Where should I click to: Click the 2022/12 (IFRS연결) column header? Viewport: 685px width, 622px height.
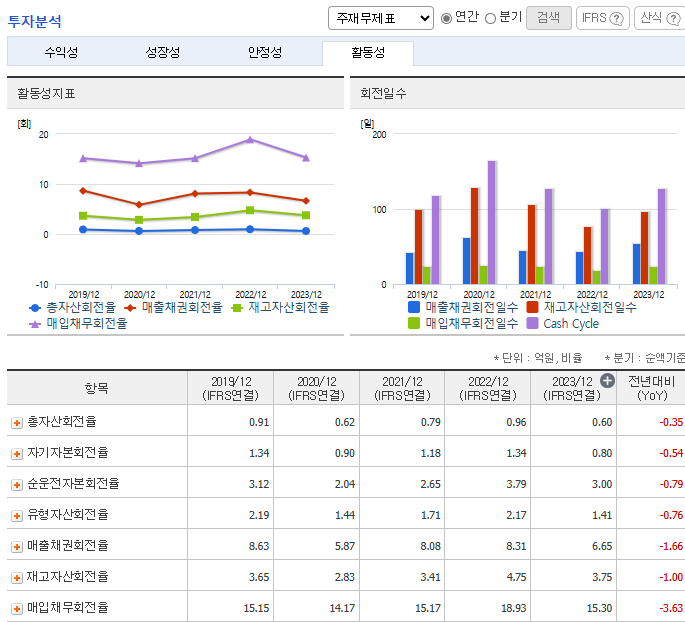488,388
